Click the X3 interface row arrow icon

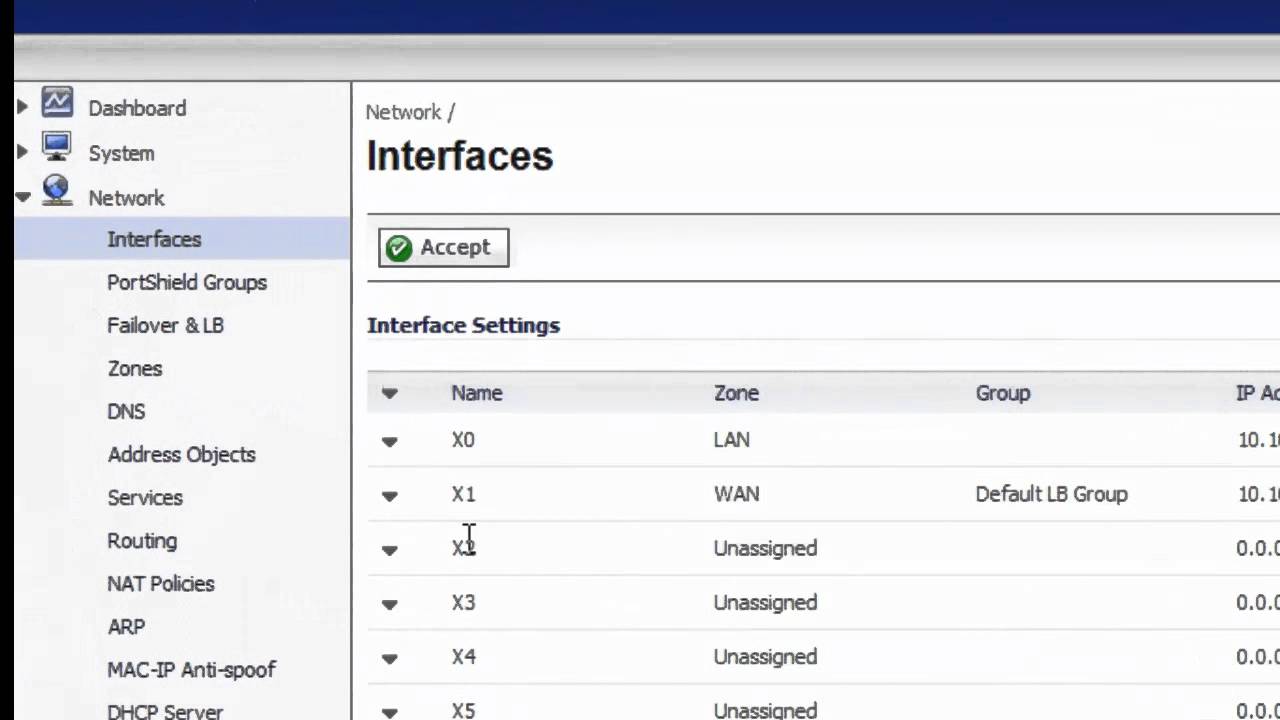point(389,603)
